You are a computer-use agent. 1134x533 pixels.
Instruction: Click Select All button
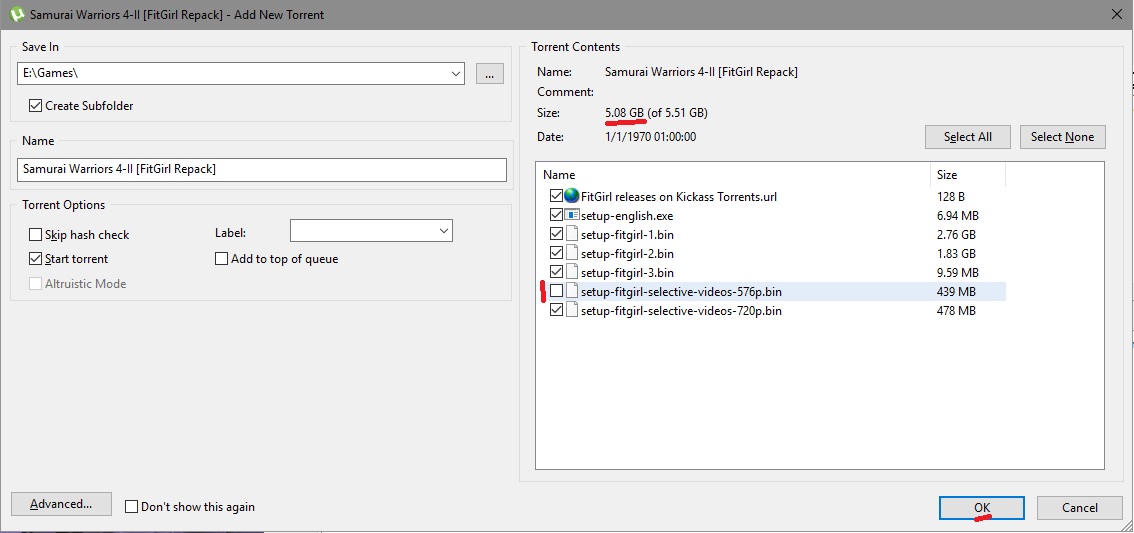click(x=967, y=137)
